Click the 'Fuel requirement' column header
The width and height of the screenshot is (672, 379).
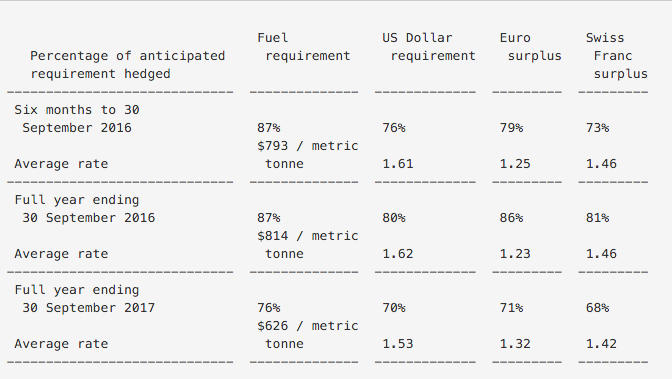304,47
